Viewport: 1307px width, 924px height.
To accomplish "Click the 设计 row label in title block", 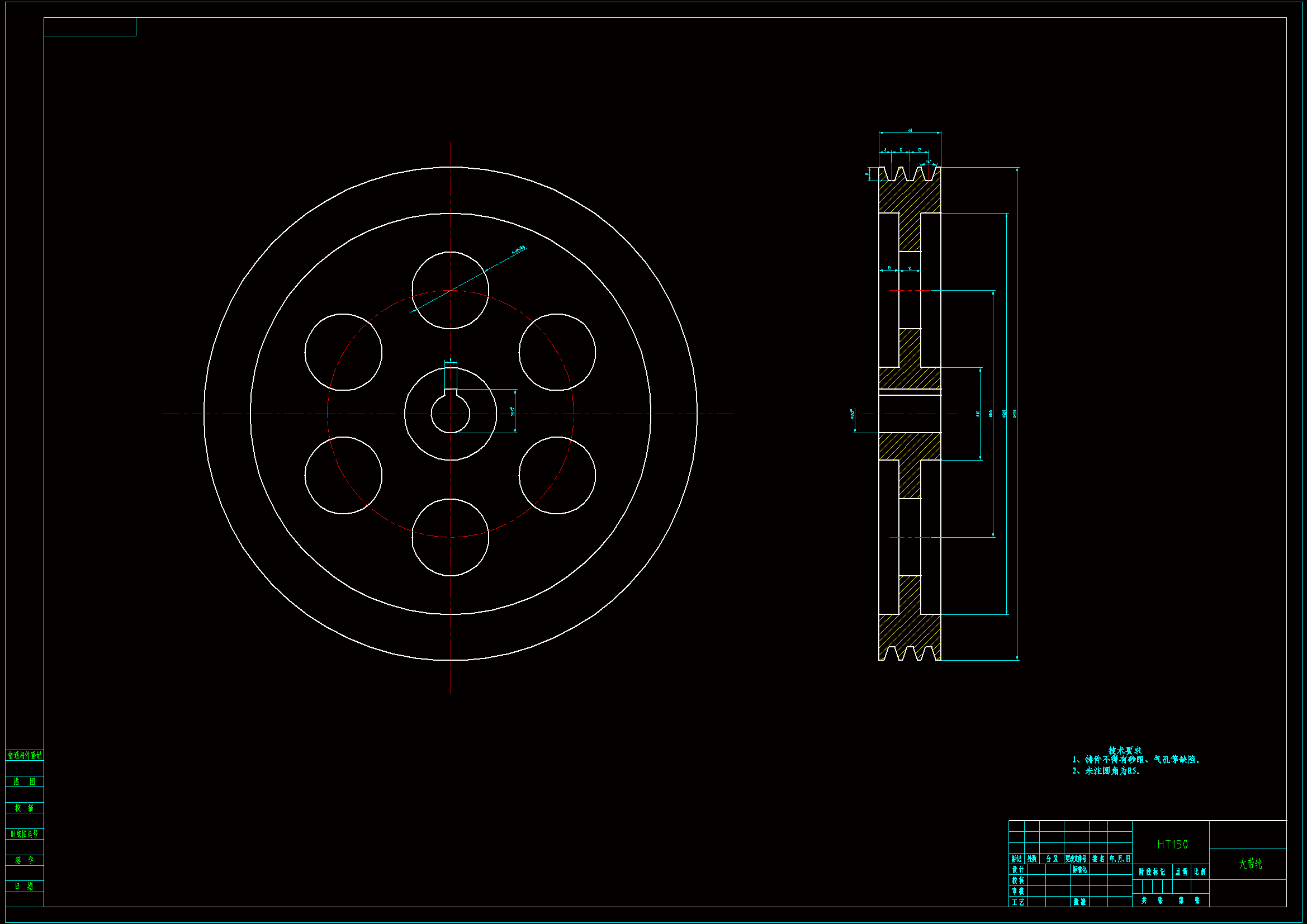I will (1018, 870).
